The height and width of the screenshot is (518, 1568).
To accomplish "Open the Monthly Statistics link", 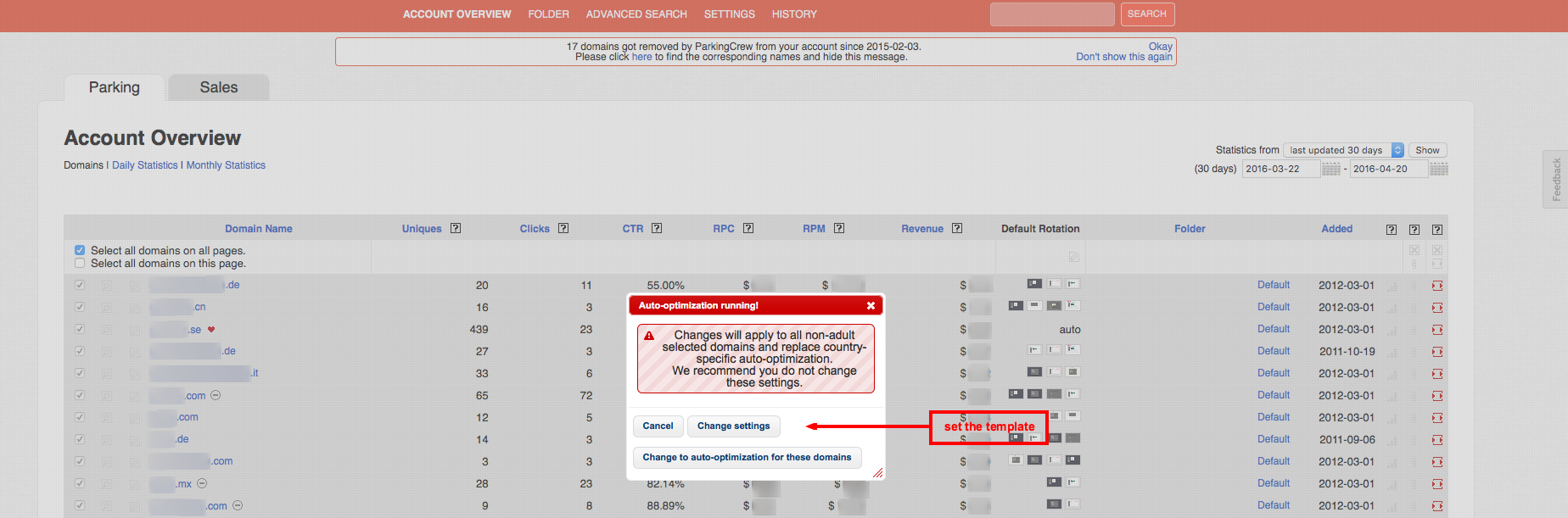I will [x=226, y=165].
